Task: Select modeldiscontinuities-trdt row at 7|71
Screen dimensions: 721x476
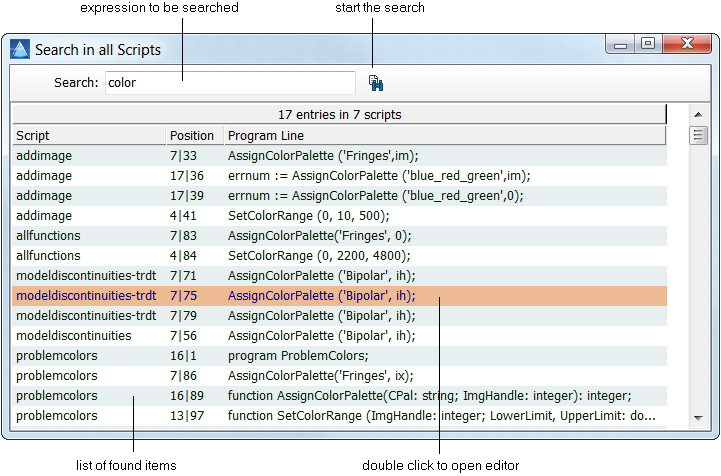Action: coord(339,276)
